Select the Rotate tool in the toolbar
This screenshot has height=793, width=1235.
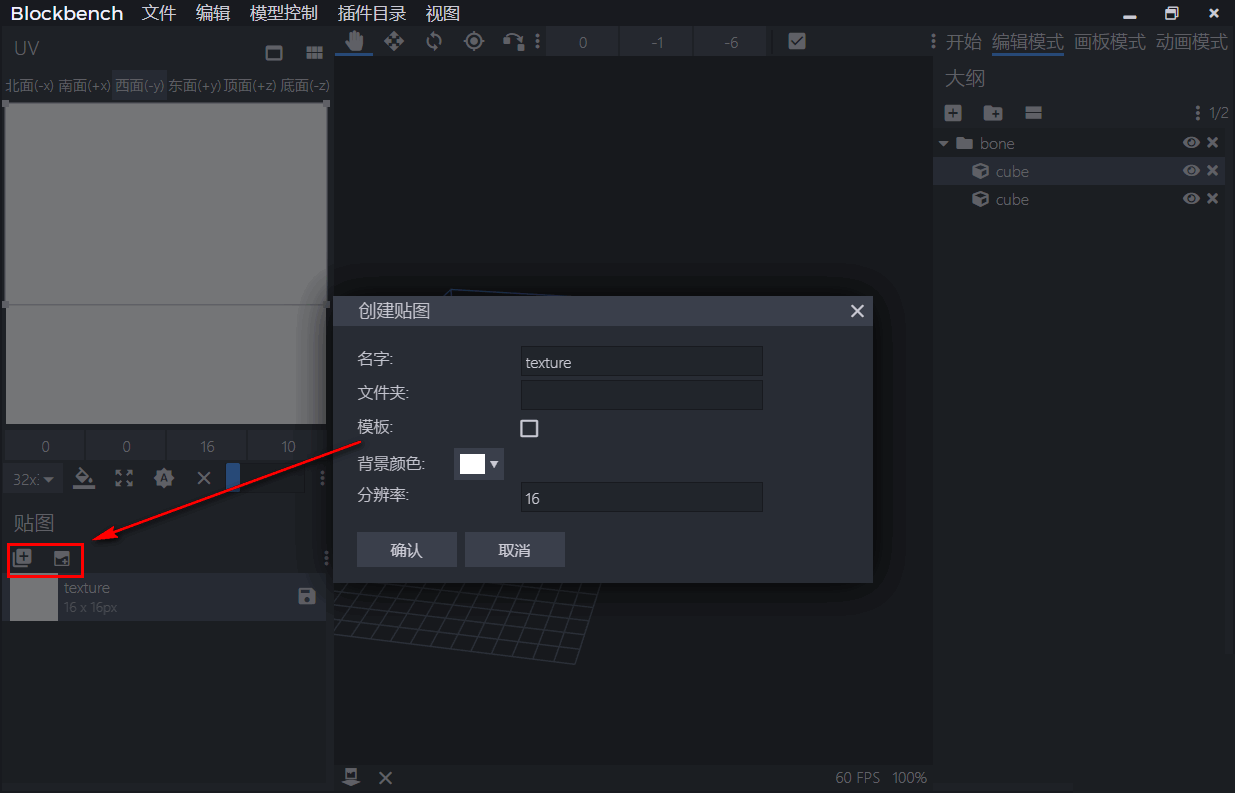pos(434,41)
